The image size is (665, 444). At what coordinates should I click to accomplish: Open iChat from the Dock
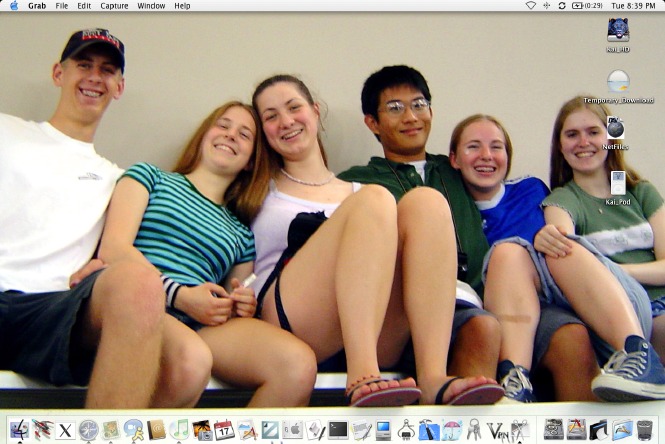(x=134, y=430)
